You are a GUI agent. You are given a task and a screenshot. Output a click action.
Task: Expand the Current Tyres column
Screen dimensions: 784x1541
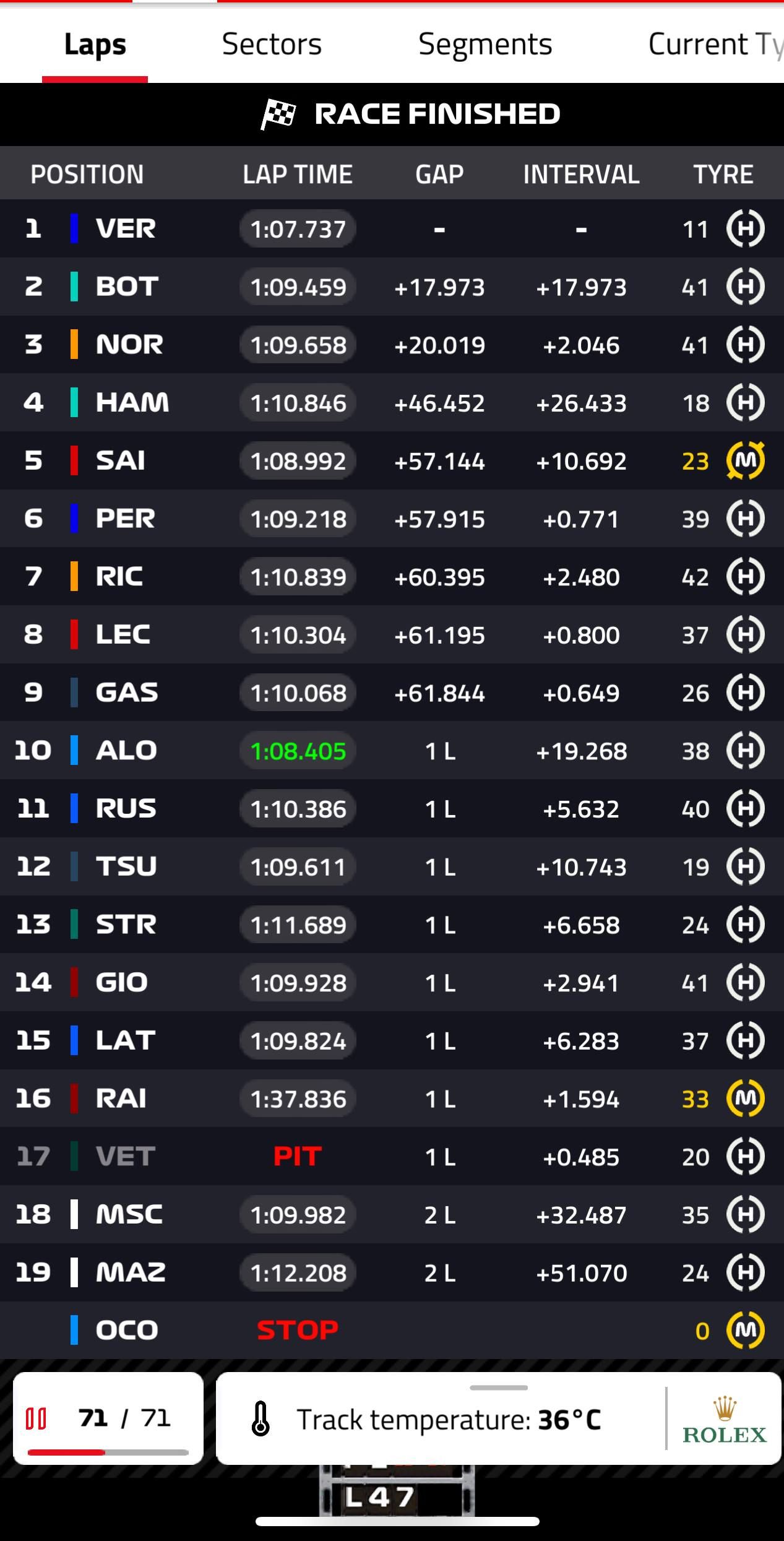coord(712,44)
